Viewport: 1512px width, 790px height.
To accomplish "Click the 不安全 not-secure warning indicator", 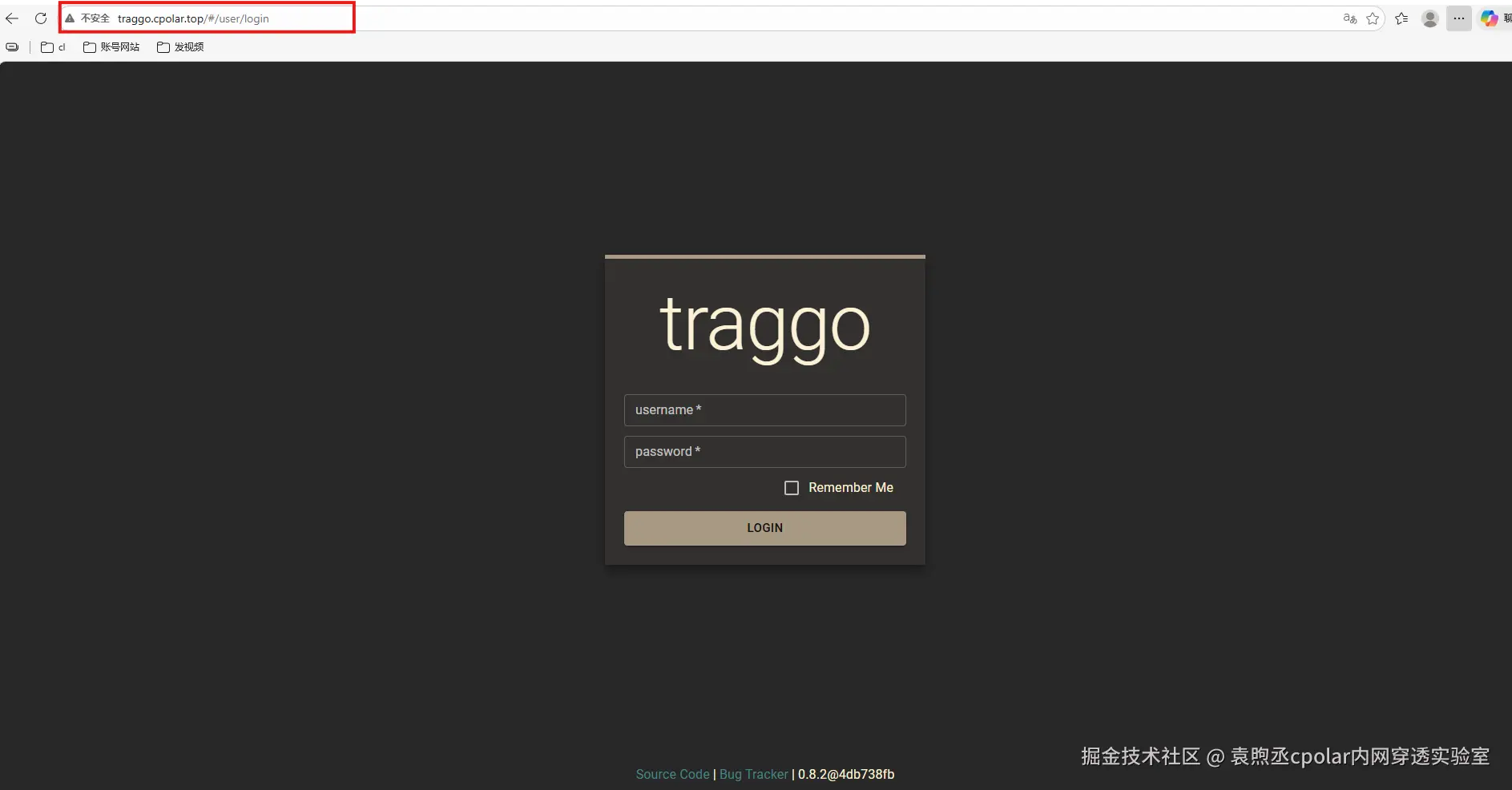I will tap(87, 18).
